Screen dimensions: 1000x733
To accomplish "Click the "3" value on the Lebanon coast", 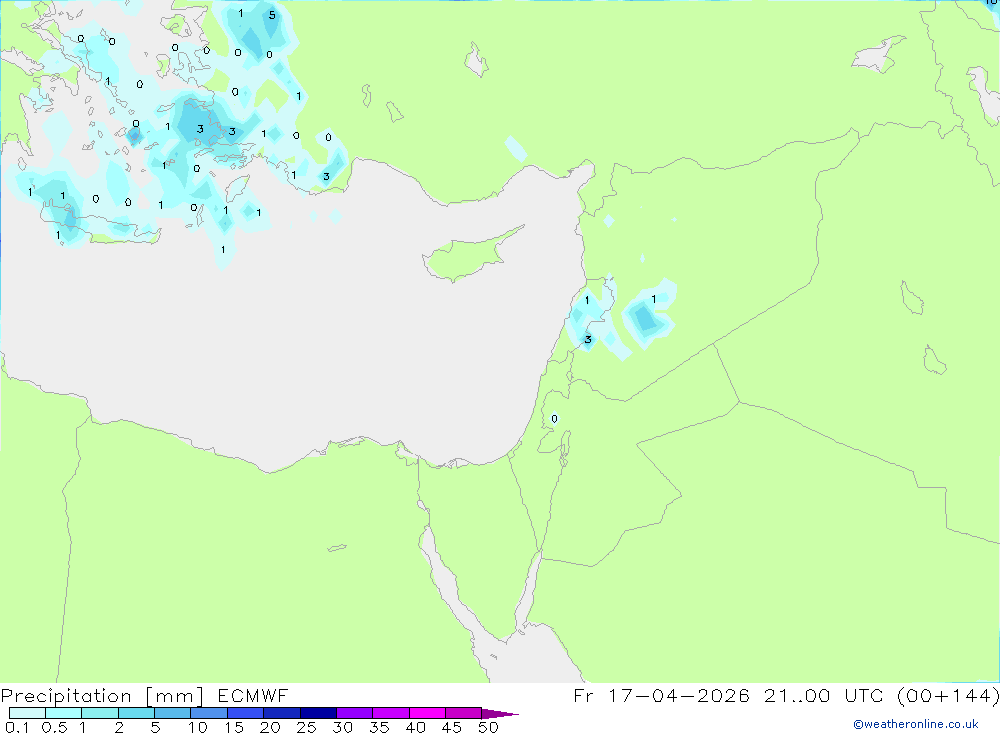I will click(x=587, y=339).
